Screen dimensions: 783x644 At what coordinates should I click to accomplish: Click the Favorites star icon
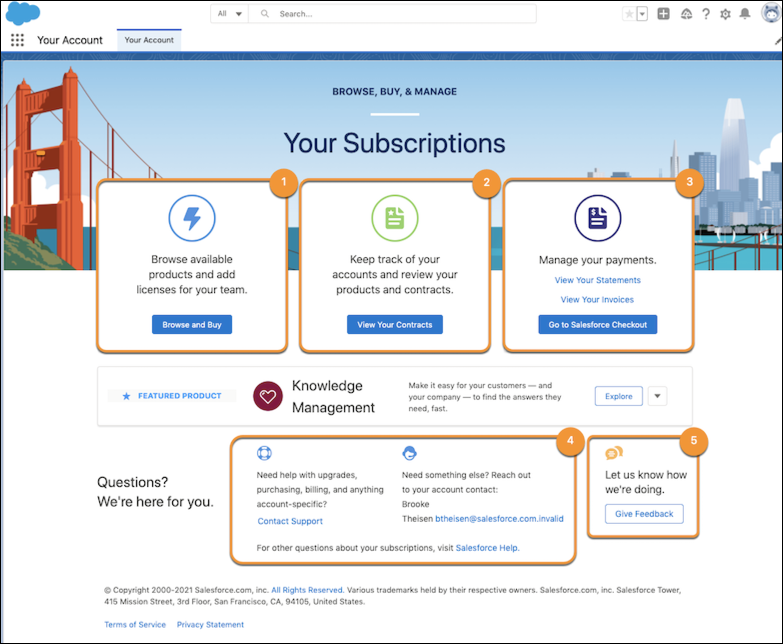point(629,14)
